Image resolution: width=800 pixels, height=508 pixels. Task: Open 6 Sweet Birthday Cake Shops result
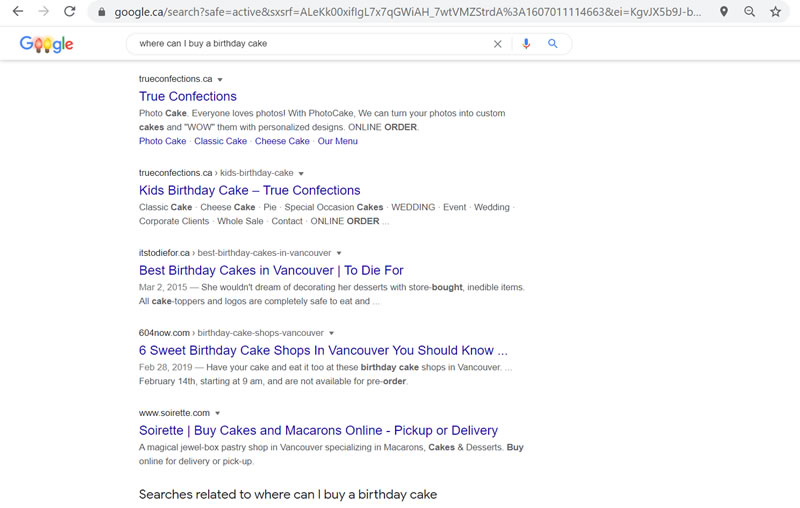pyautogui.click(x=323, y=350)
